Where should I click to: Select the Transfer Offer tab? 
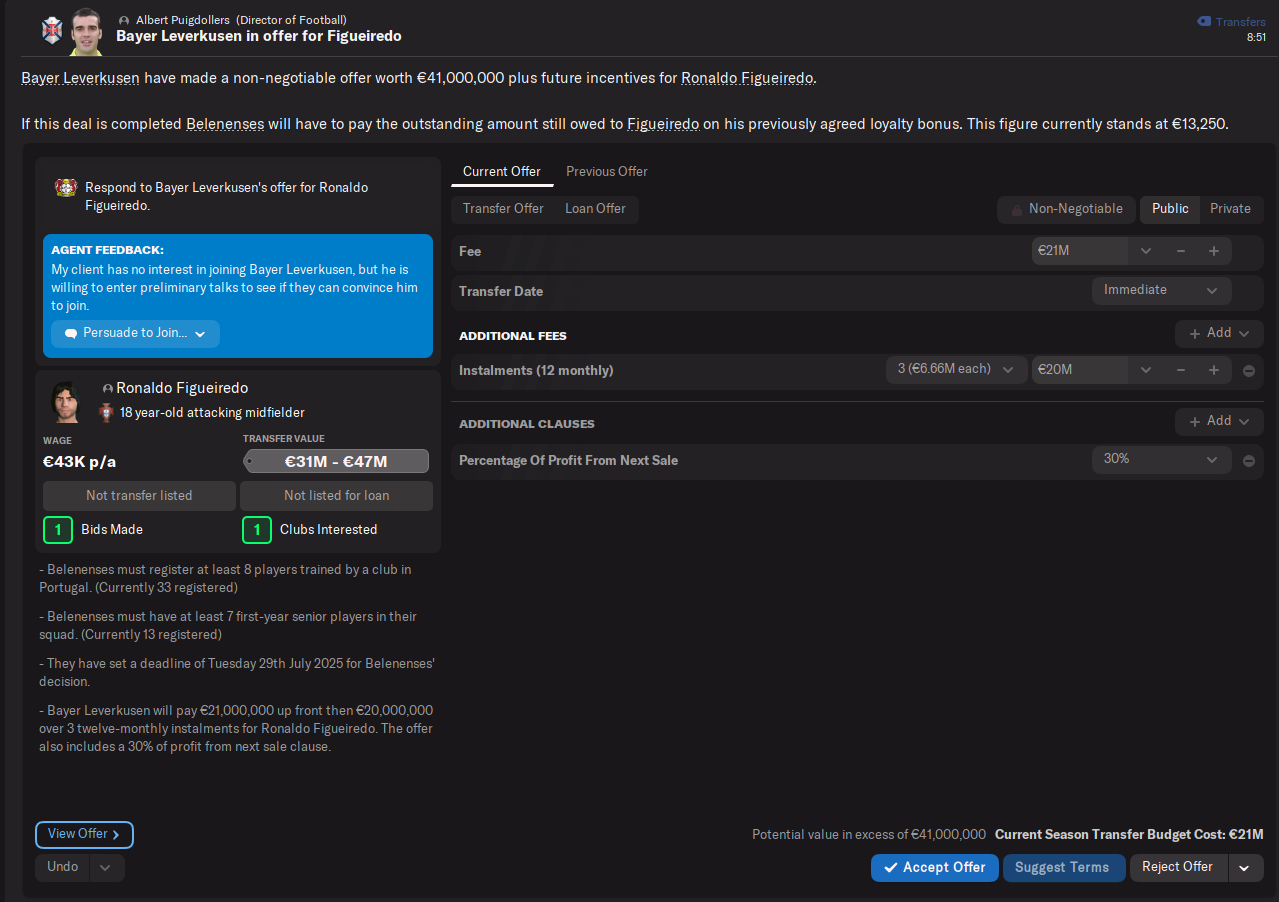(x=503, y=209)
